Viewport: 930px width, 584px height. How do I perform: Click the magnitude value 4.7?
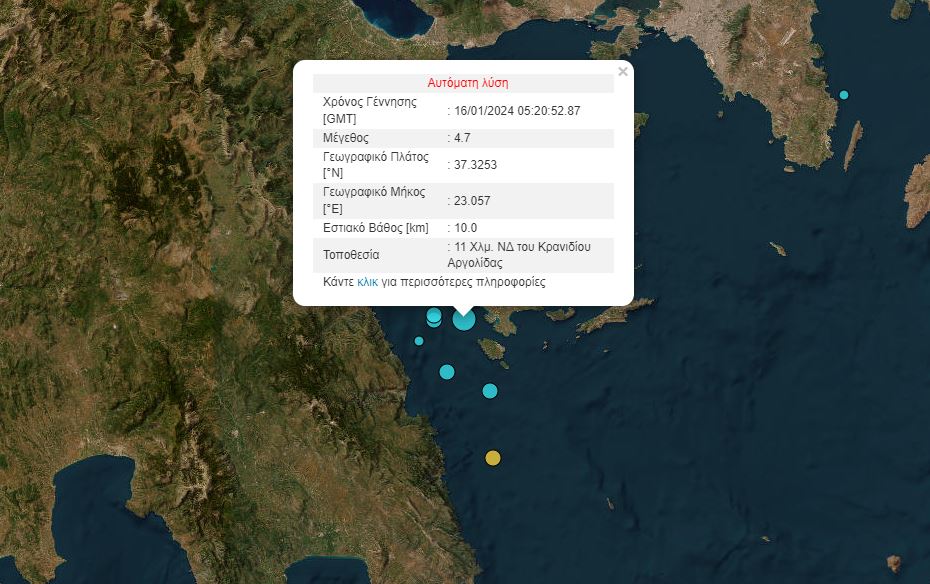click(x=461, y=138)
